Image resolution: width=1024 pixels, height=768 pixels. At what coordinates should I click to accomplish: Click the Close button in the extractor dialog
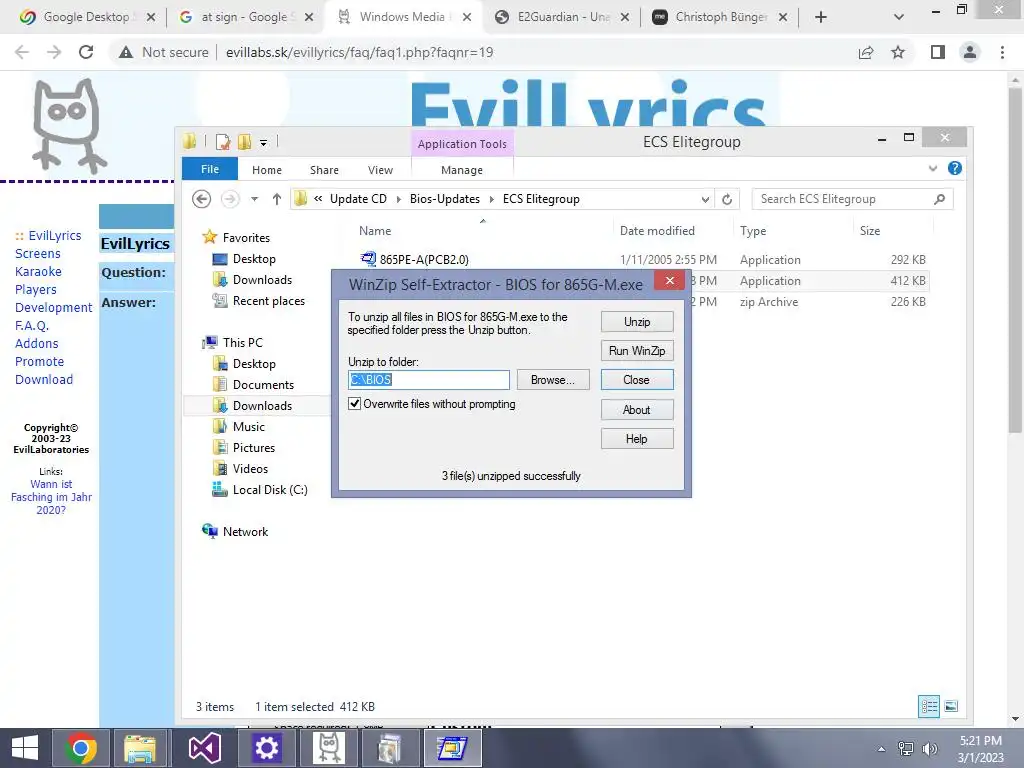click(637, 380)
